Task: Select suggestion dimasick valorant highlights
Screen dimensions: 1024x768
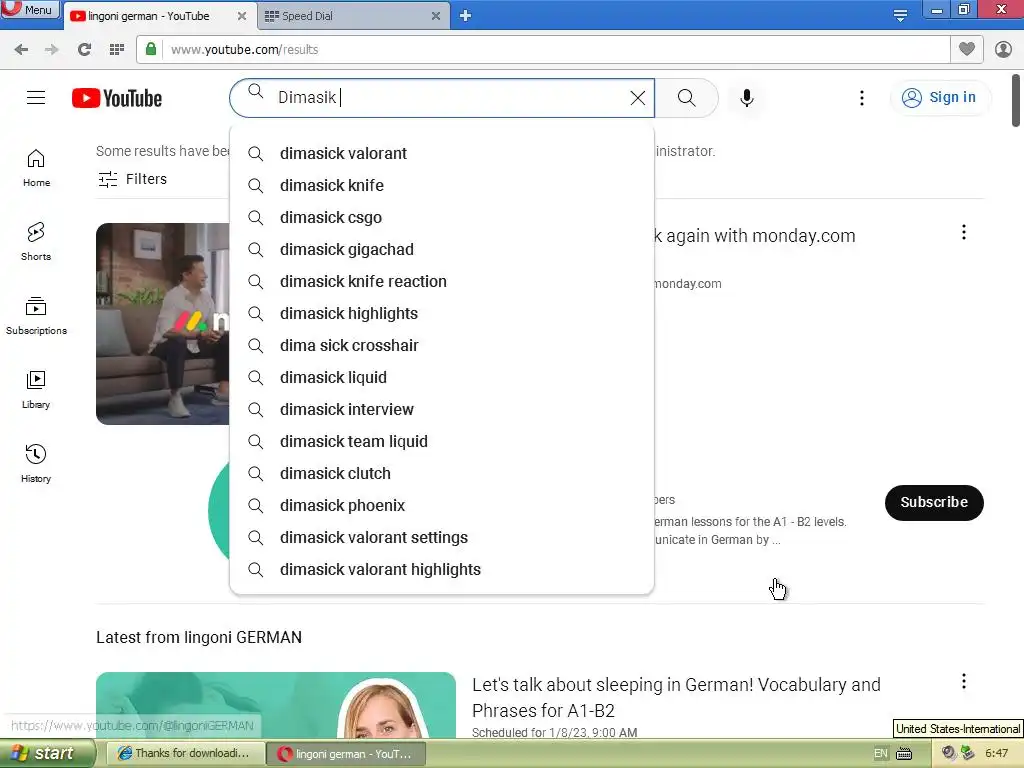Action: click(x=442, y=569)
